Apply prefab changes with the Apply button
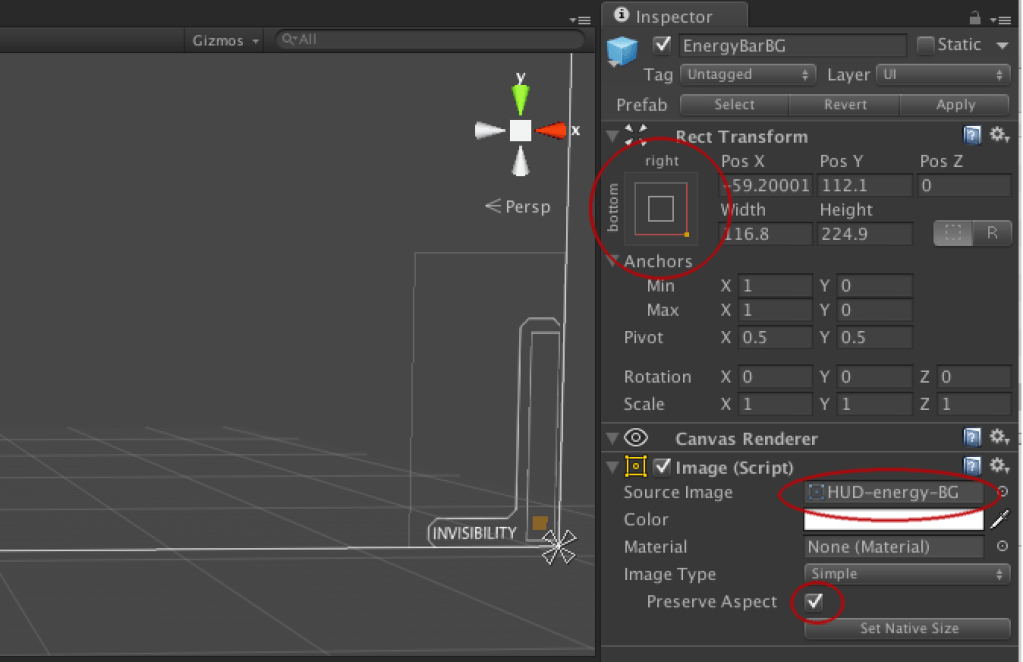 pyautogui.click(x=954, y=104)
